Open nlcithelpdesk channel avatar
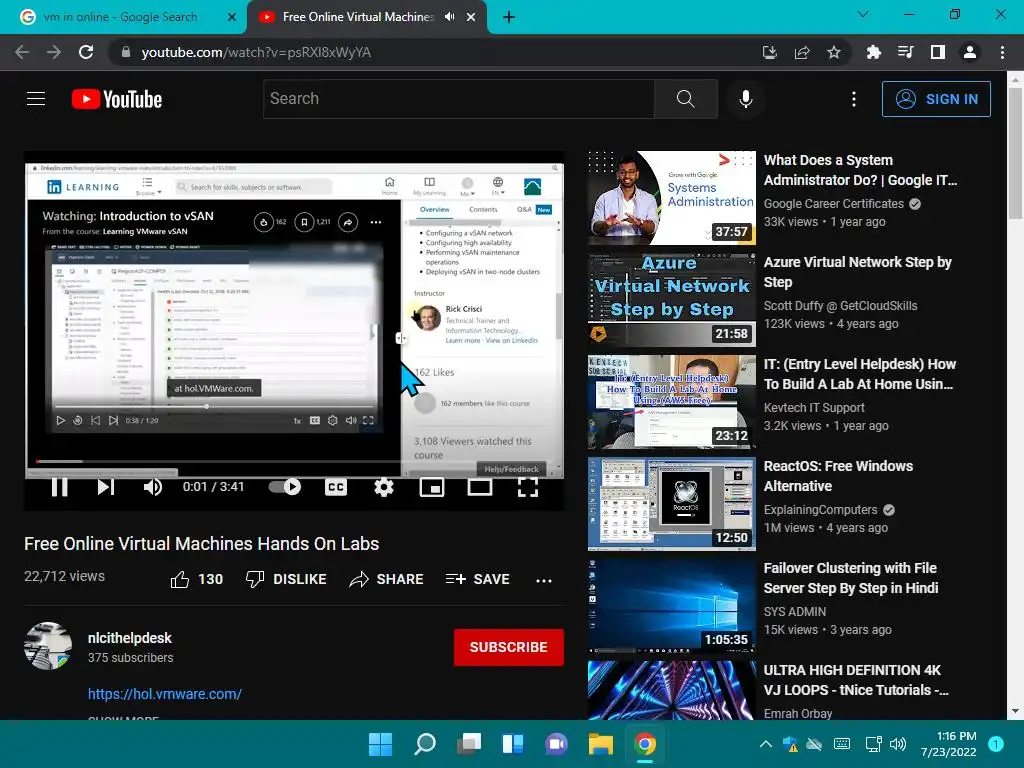The image size is (1024, 768). [48, 646]
